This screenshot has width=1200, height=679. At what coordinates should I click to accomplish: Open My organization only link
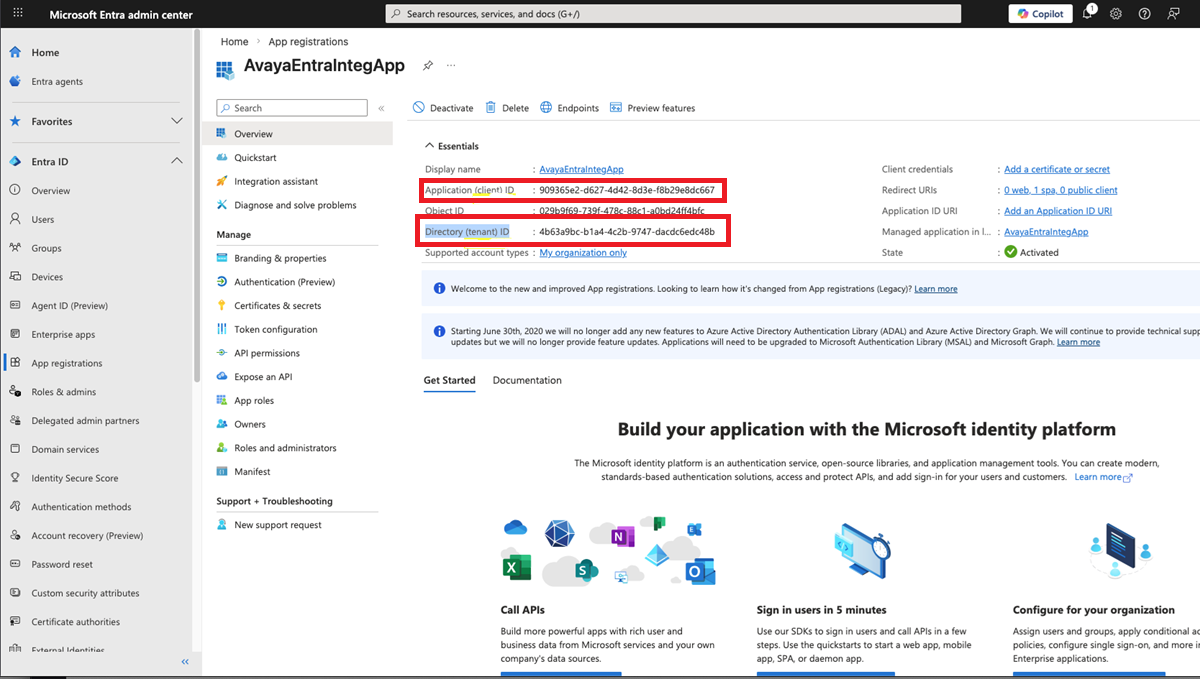583,253
